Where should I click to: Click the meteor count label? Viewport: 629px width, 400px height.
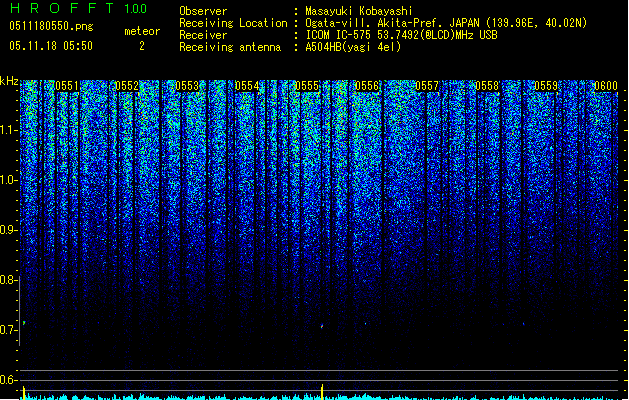click(142, 31)
